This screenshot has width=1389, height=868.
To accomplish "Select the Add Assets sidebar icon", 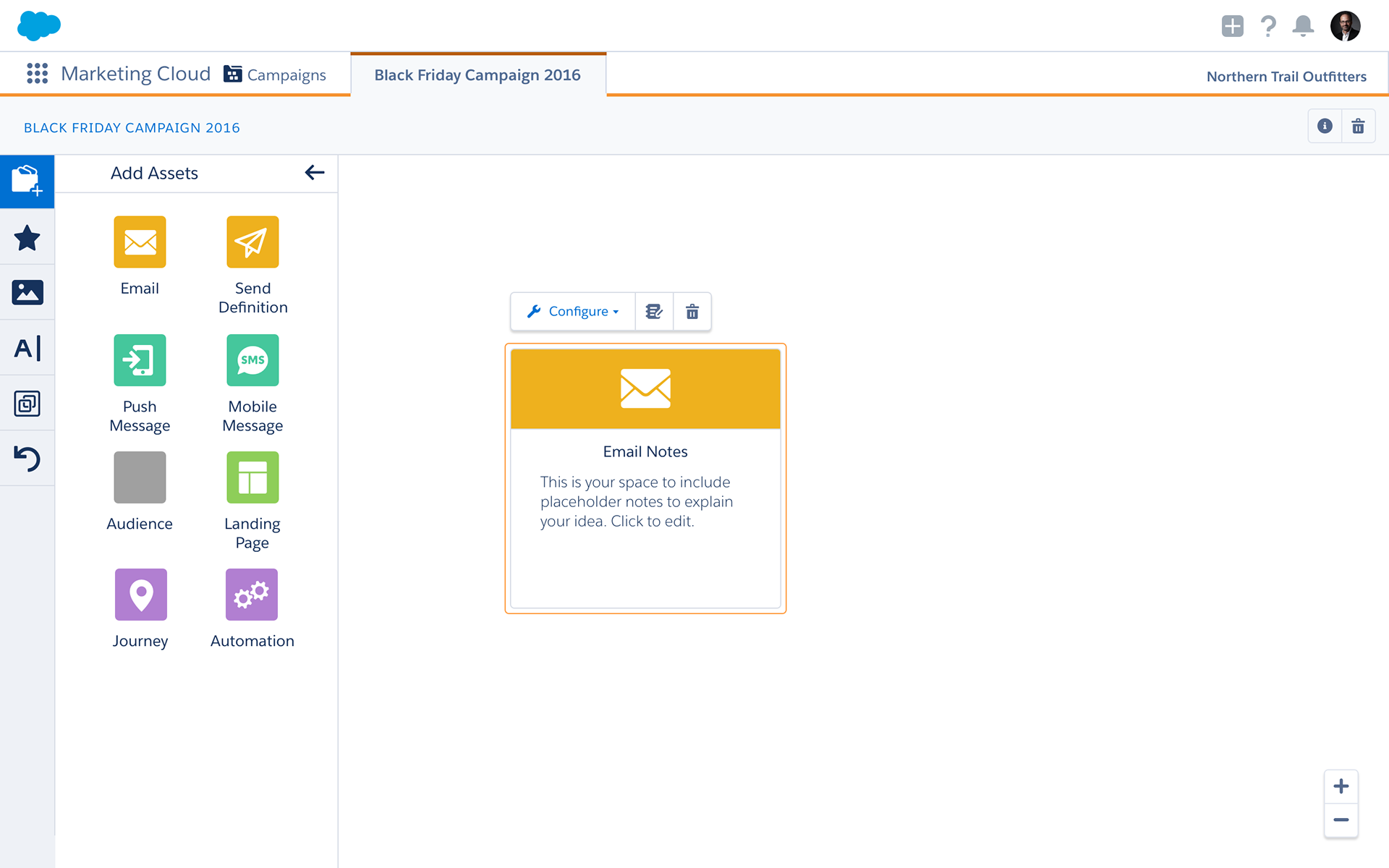I will [x=27, y=182].
